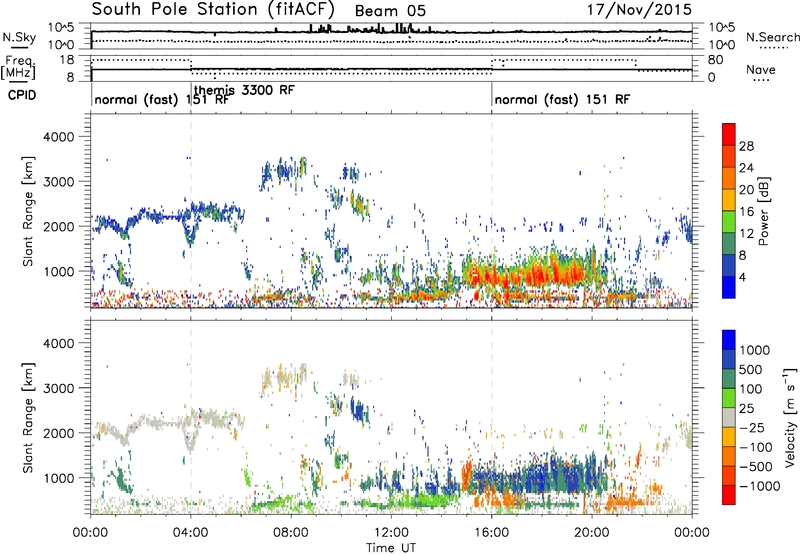
Task: Click the date '17/Nov/2015'
Action: coord(639,9)
